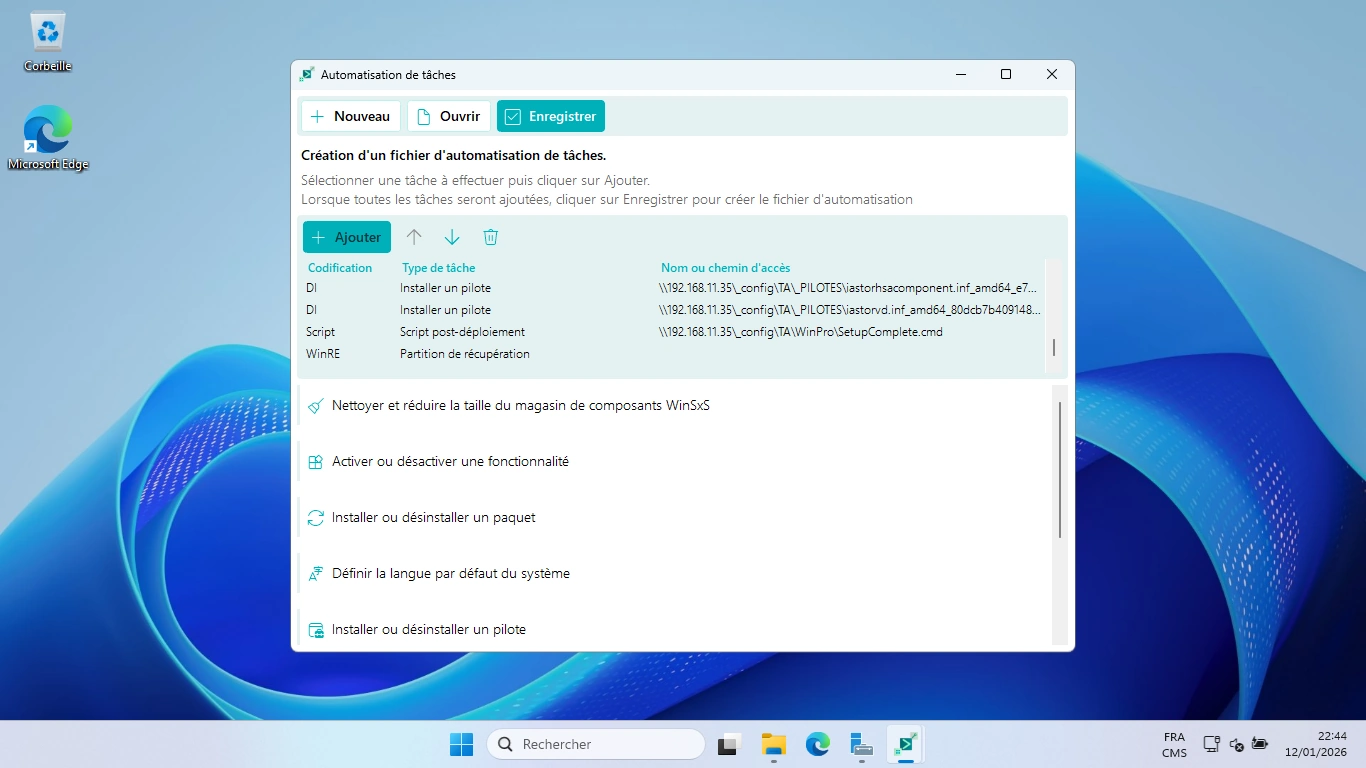Click the move task down arrow icon
Viewport: 1366px width, 768px height.
452,237
